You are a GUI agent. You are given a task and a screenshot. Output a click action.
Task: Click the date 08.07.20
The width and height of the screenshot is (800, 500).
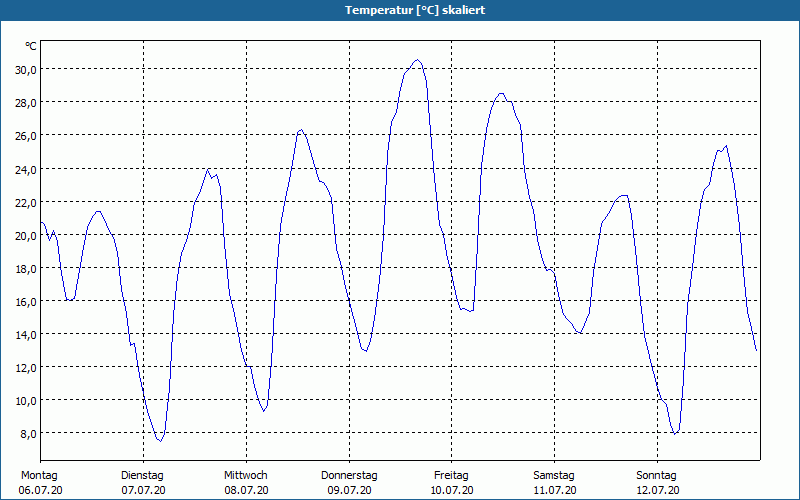pyautogui.click(x=246, y=490)
